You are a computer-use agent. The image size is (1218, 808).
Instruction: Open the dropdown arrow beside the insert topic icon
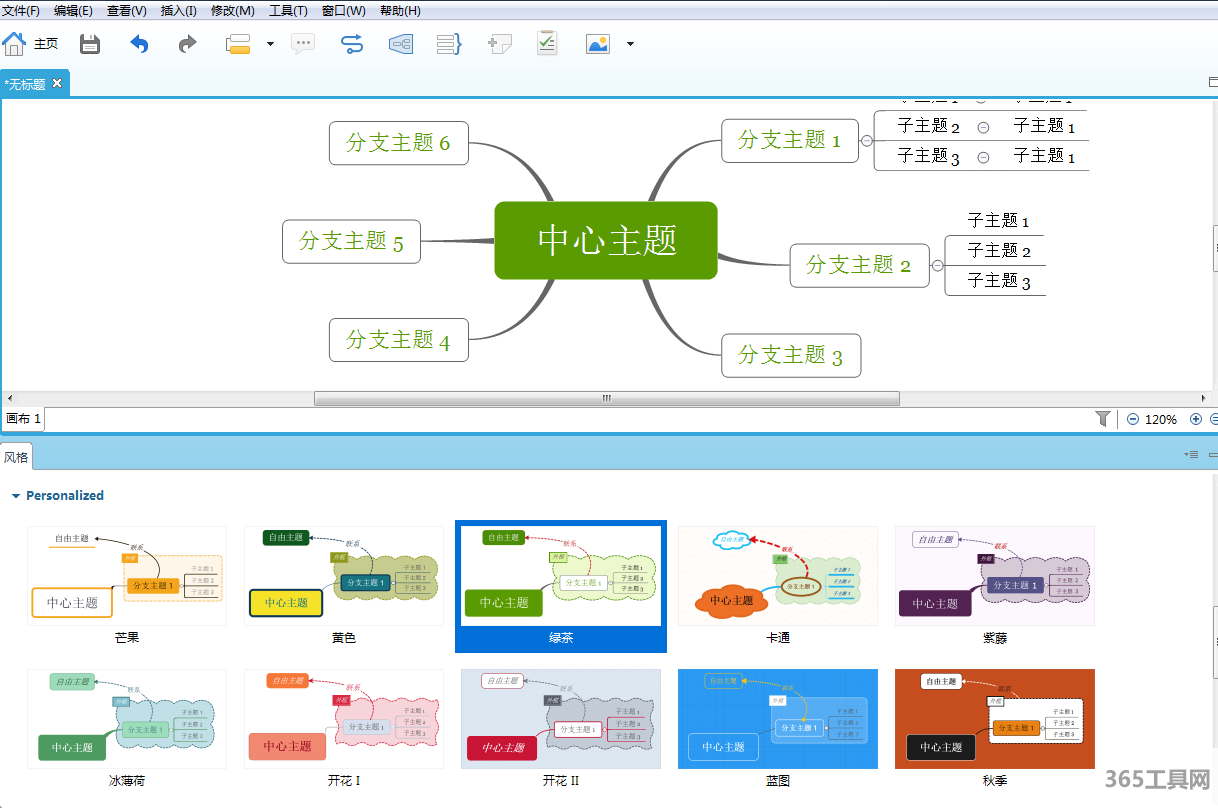pyautogui.click(x=270, y=44)
